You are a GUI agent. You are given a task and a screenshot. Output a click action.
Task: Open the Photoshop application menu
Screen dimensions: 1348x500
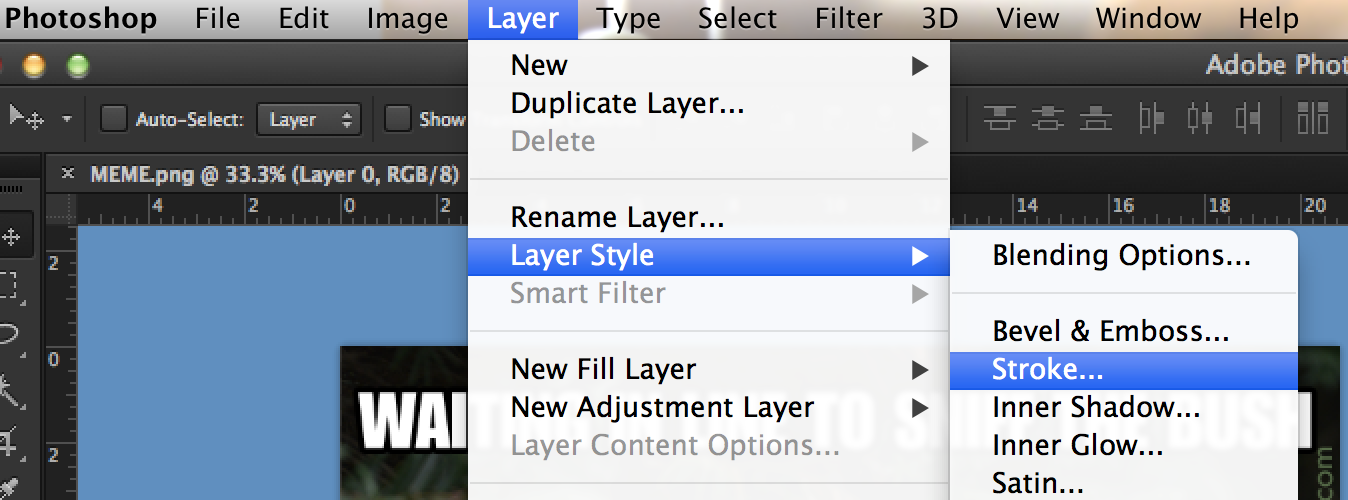pyautogui.click(x=81, y=18)
